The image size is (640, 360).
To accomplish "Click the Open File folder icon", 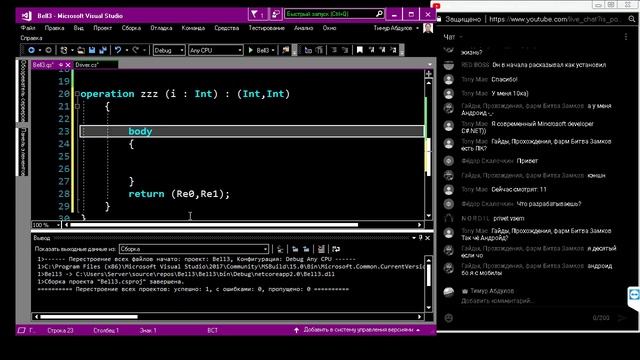I will pos(81,50).
